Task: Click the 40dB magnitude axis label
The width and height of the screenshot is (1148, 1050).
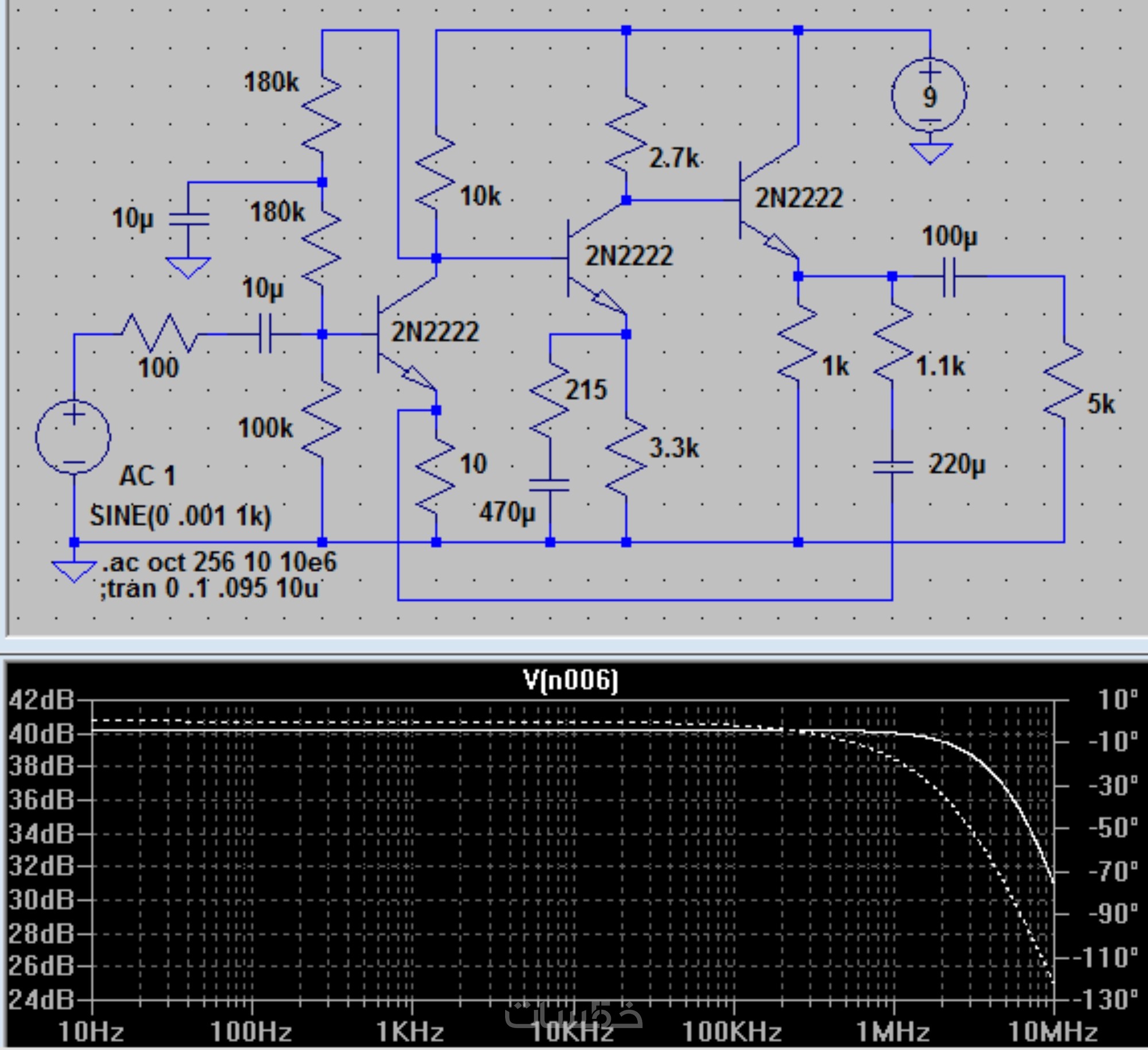Action: pyautogui.click(x=41, y=733)
